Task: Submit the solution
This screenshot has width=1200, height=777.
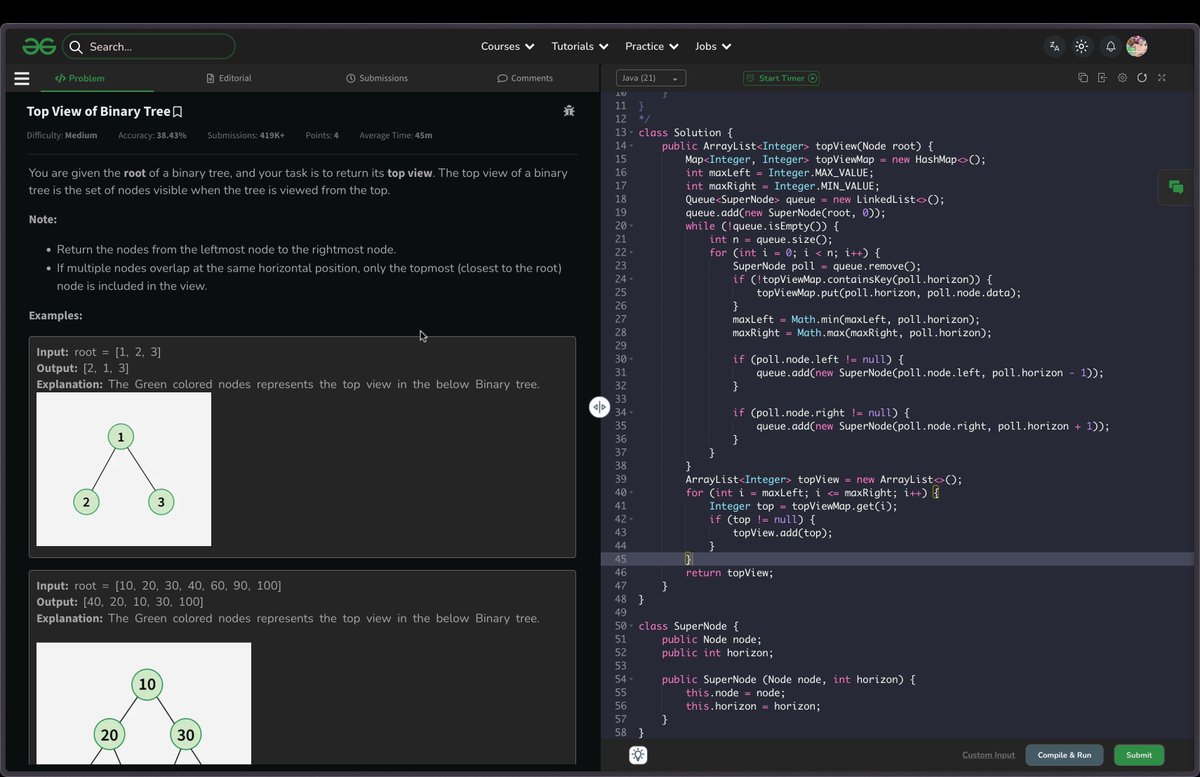Action: coord(1138,755)
